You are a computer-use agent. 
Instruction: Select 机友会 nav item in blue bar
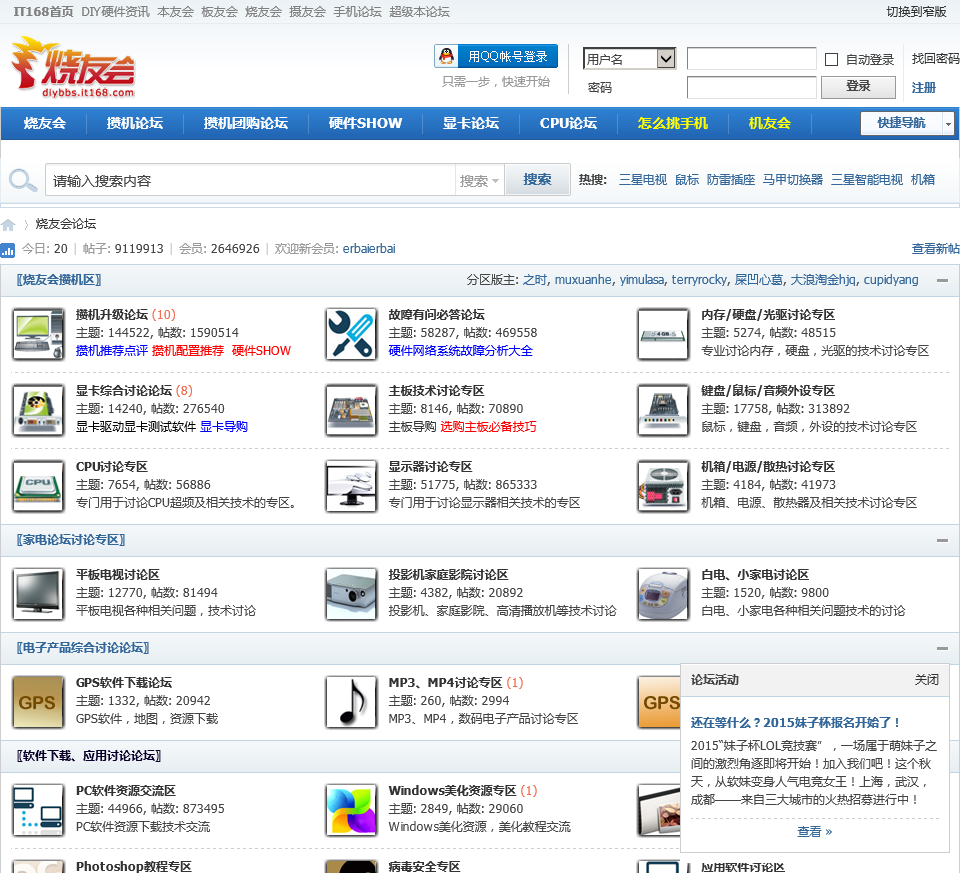(770, 123)
